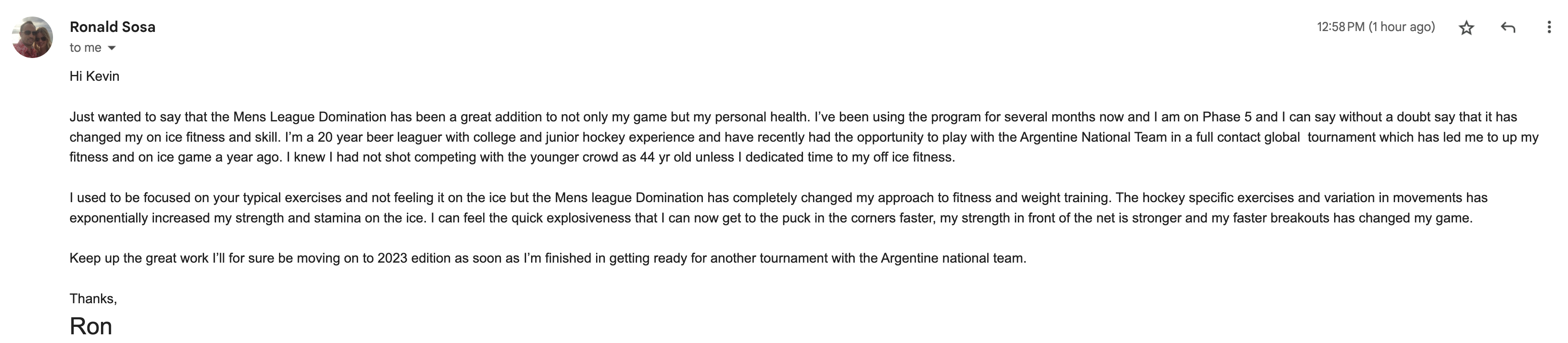This screenshot has width=1568, height=343.
Task: Open the three-dot More options menu
Action: (x=1549, y=27)
